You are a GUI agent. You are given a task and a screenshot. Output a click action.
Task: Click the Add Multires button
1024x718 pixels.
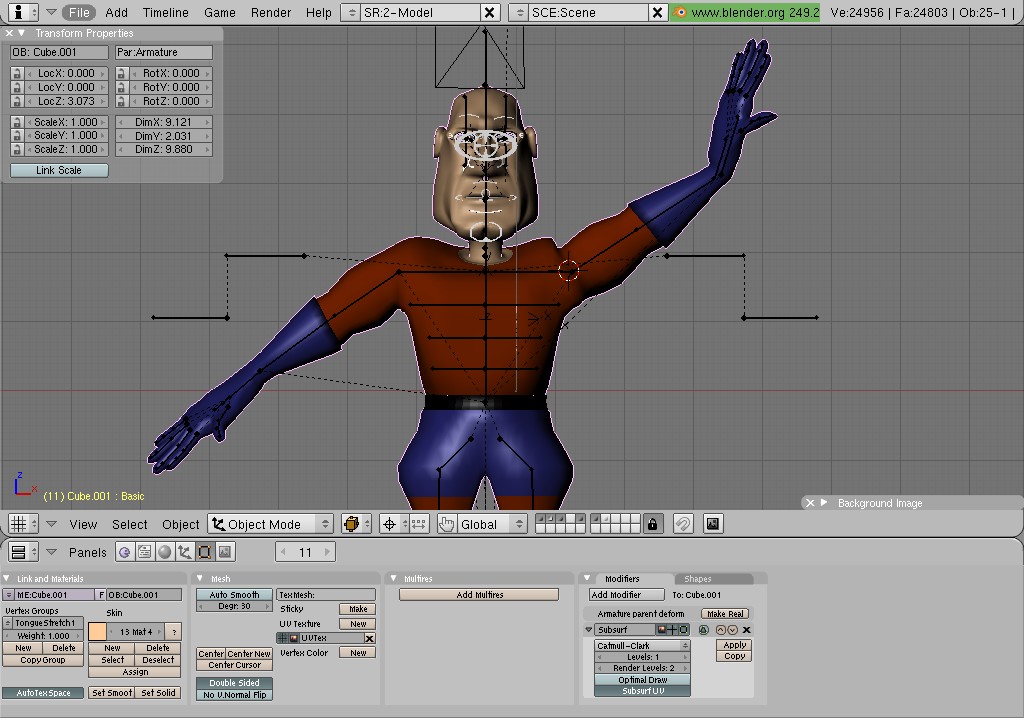click(479, 595)
